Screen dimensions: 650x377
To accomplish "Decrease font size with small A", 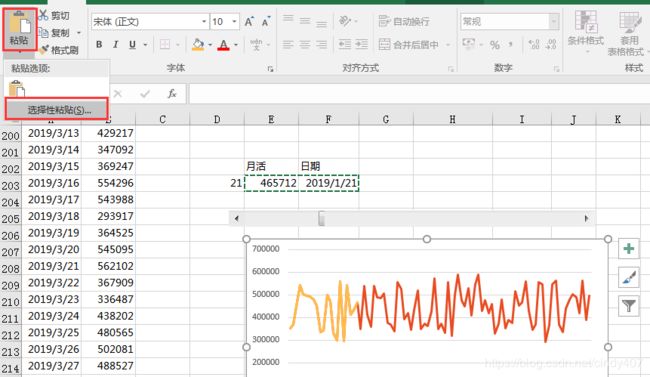I will [266, 22].
